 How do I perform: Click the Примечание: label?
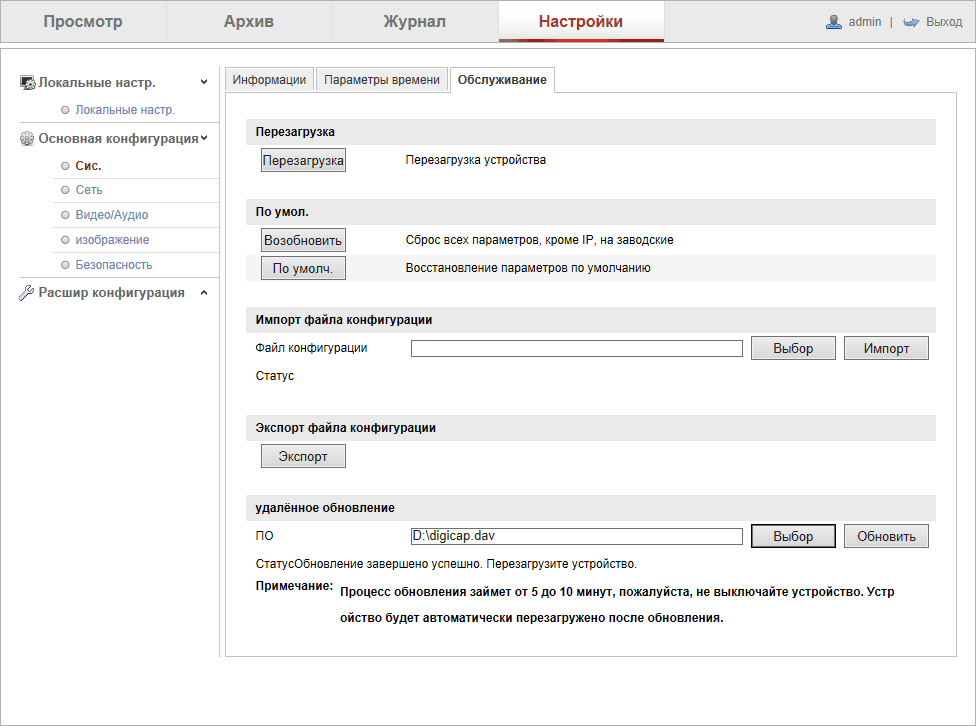294,586
